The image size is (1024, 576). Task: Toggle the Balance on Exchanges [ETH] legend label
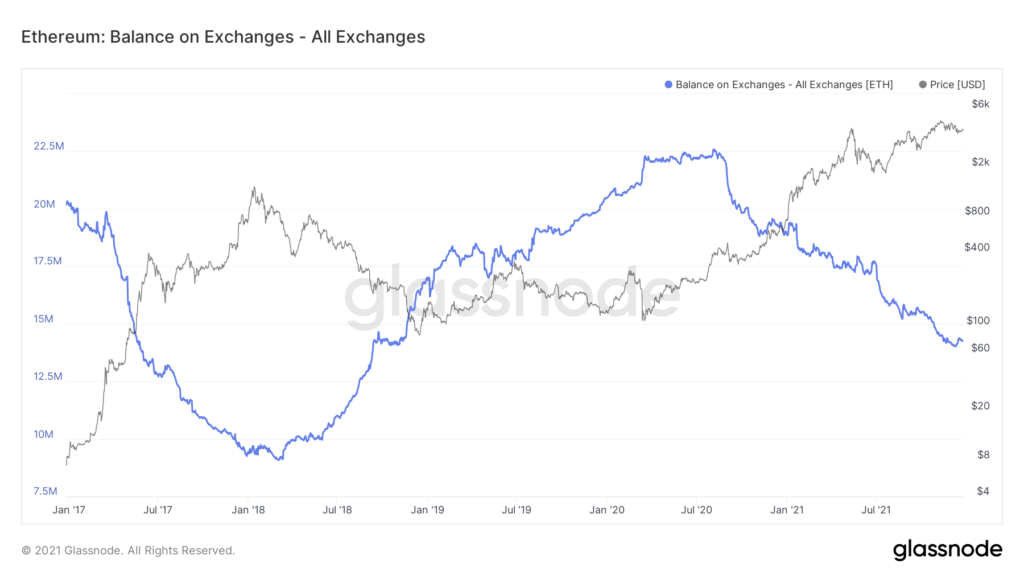784,85
